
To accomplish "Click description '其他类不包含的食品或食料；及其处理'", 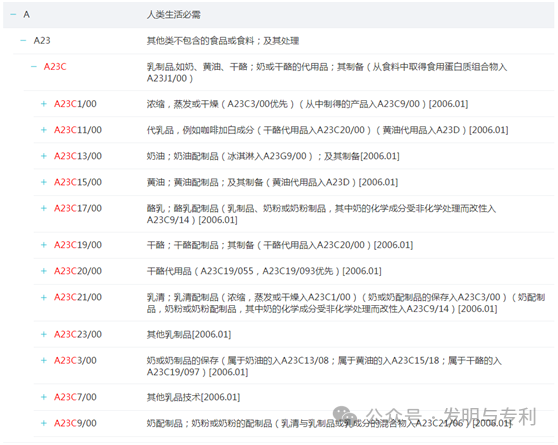I will [x=223, y=41].
